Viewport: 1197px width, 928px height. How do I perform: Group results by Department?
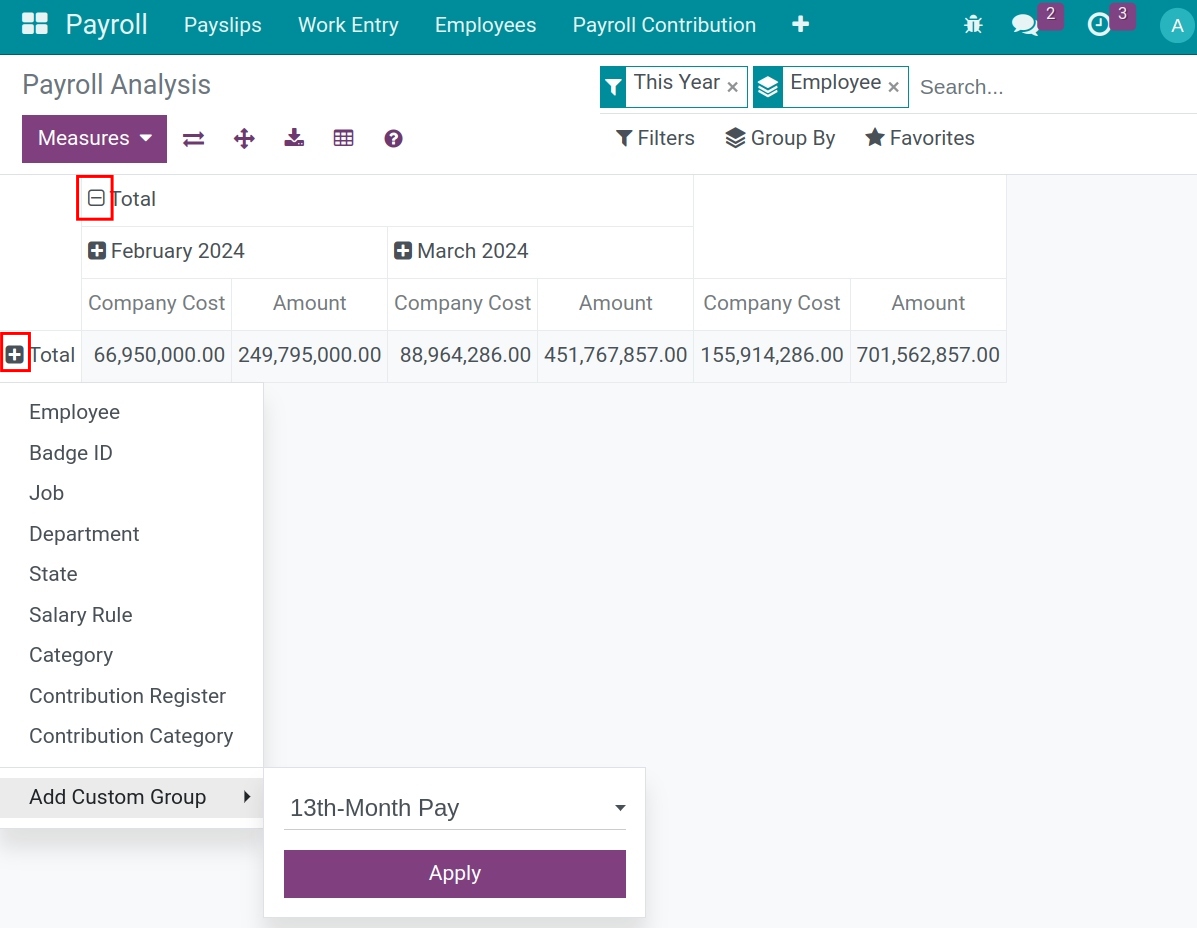pos(84,533)
